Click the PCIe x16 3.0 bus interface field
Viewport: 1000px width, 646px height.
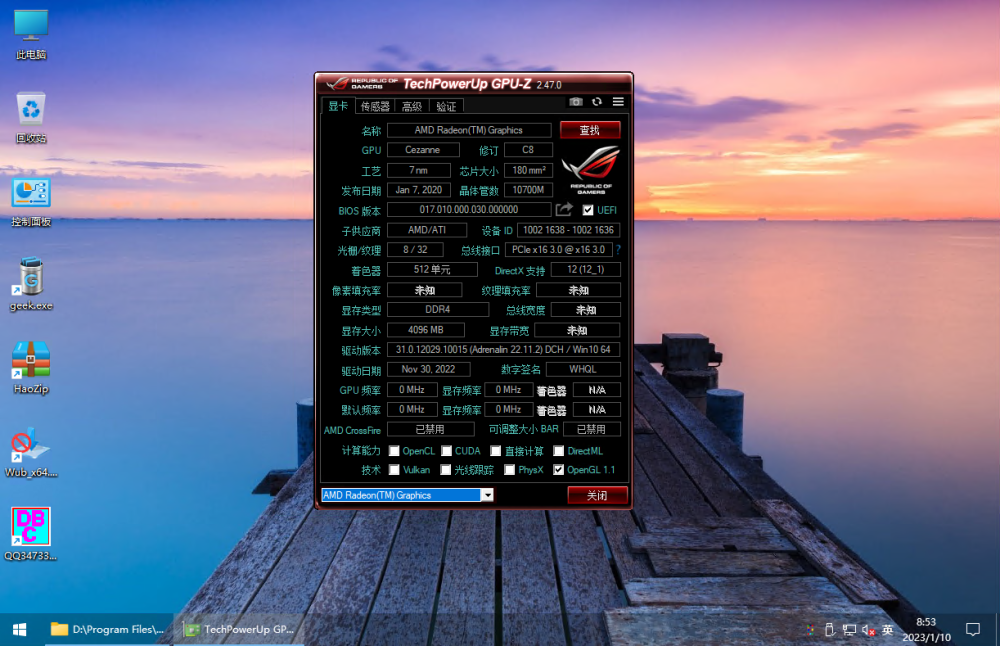[x=559, y=249]
